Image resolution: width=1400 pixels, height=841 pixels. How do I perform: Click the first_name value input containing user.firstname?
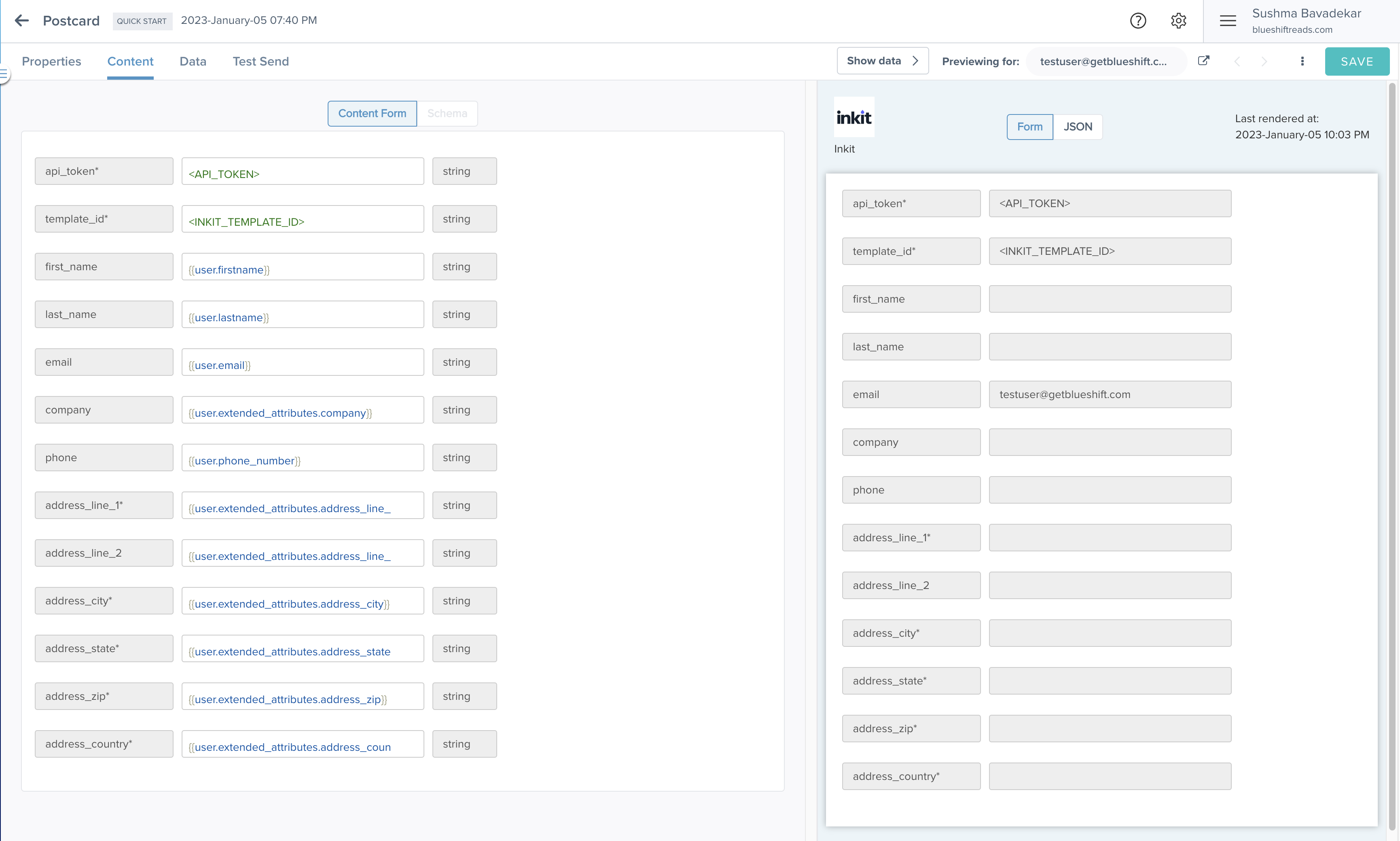(303, 266)
